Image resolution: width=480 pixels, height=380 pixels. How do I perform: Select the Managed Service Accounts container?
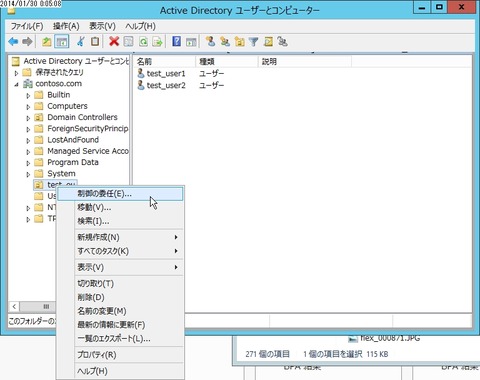pyautogui.click(x=88, y=151)
